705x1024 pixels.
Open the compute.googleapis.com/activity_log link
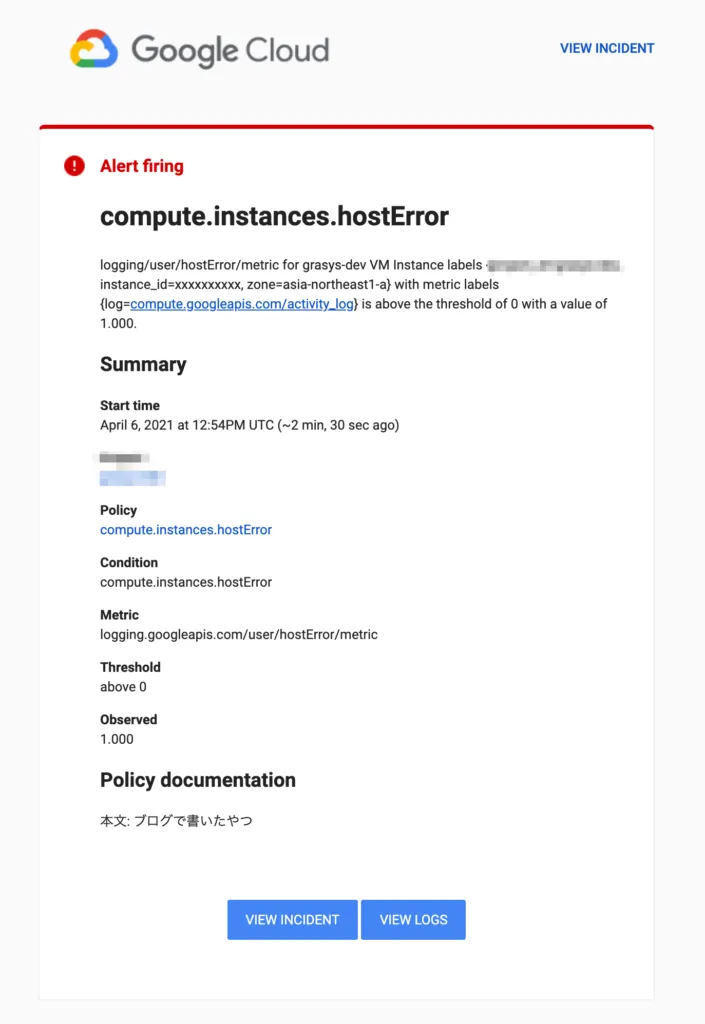coord(242,304)
